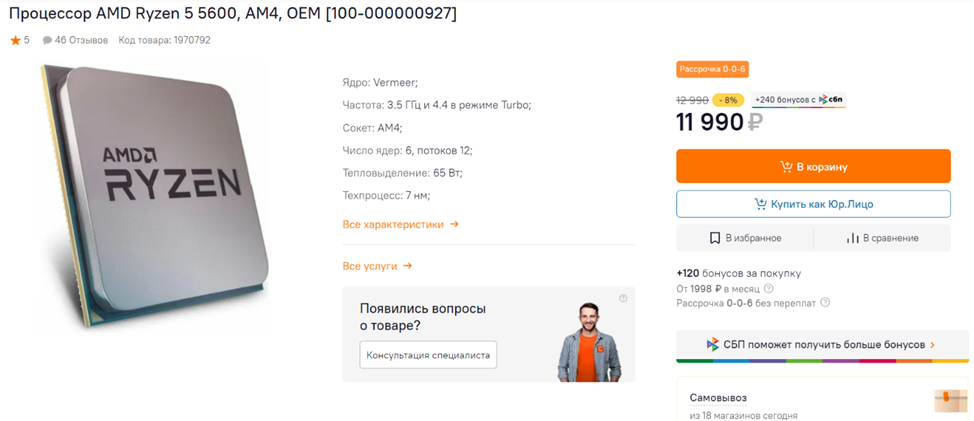Toggle "В сравнение" to compare this product
The image size is (974, 421).
[x=882, y=238]
